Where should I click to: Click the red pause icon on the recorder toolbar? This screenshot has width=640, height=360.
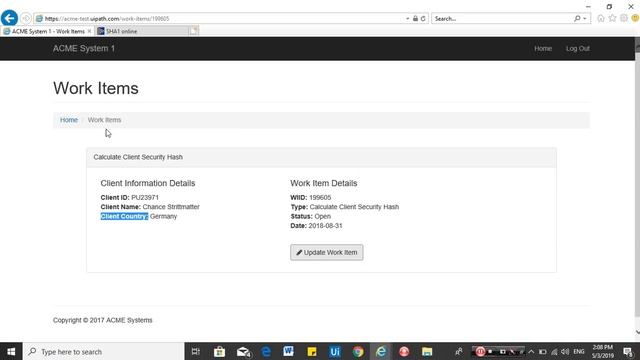coord(480,351)
